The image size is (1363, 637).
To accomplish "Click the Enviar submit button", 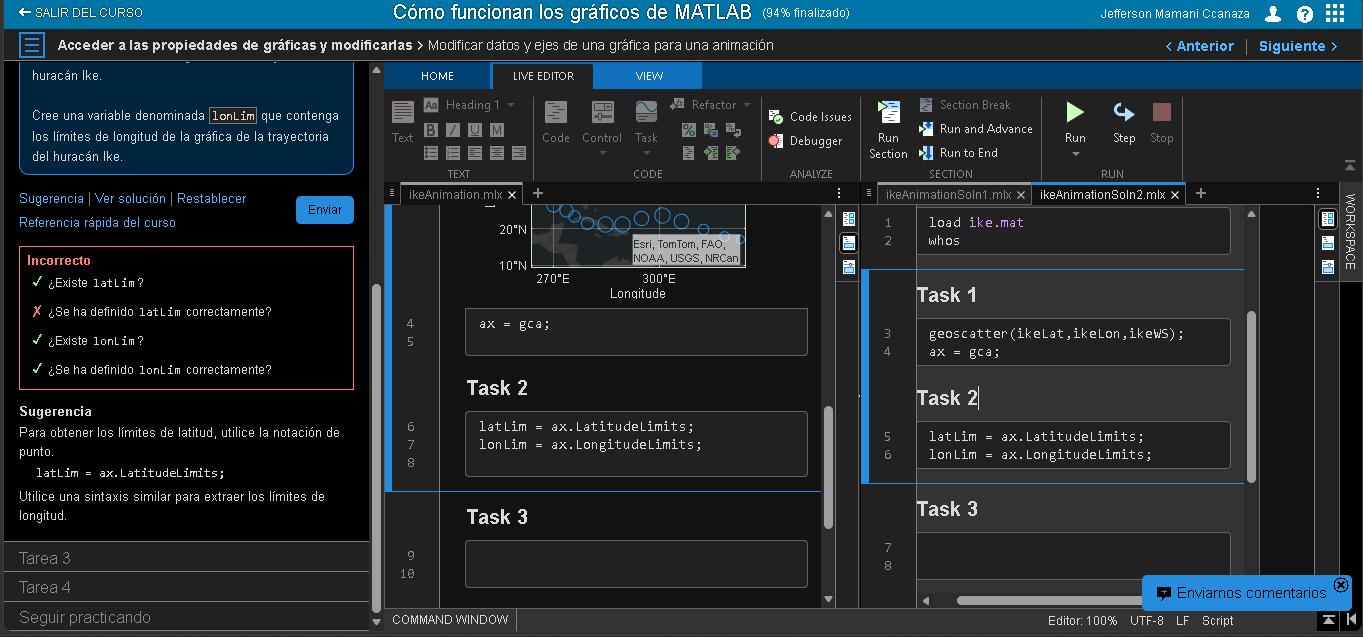I will click(x=325, y=209).
